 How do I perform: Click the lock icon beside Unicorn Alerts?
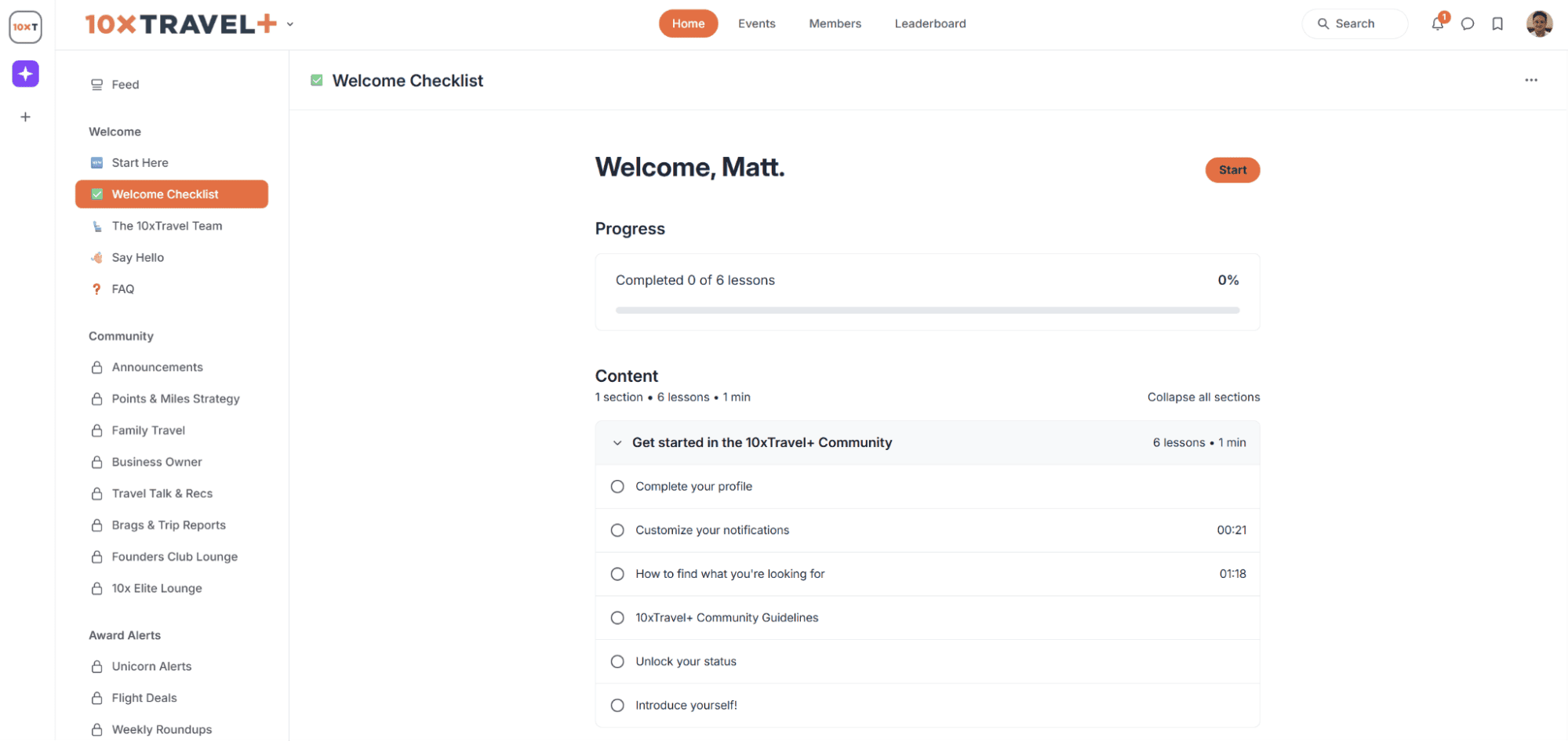pyautogui.click(x=96, y=667)
